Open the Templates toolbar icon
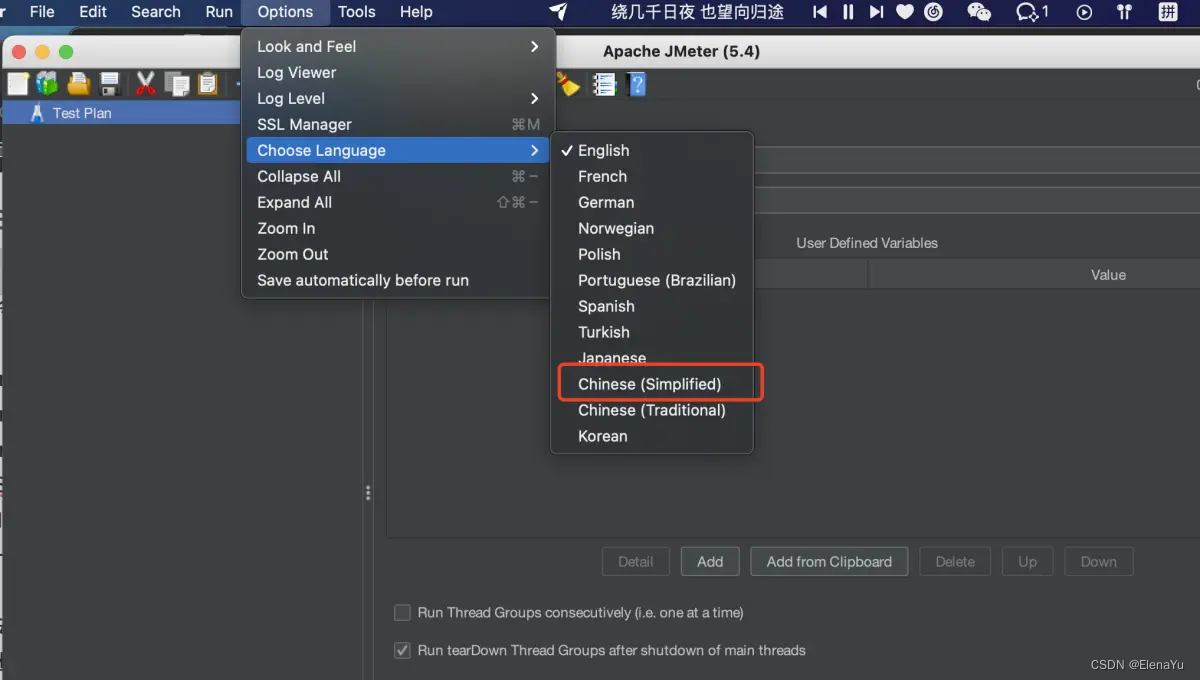1200x680 pixels. [47, 84]
